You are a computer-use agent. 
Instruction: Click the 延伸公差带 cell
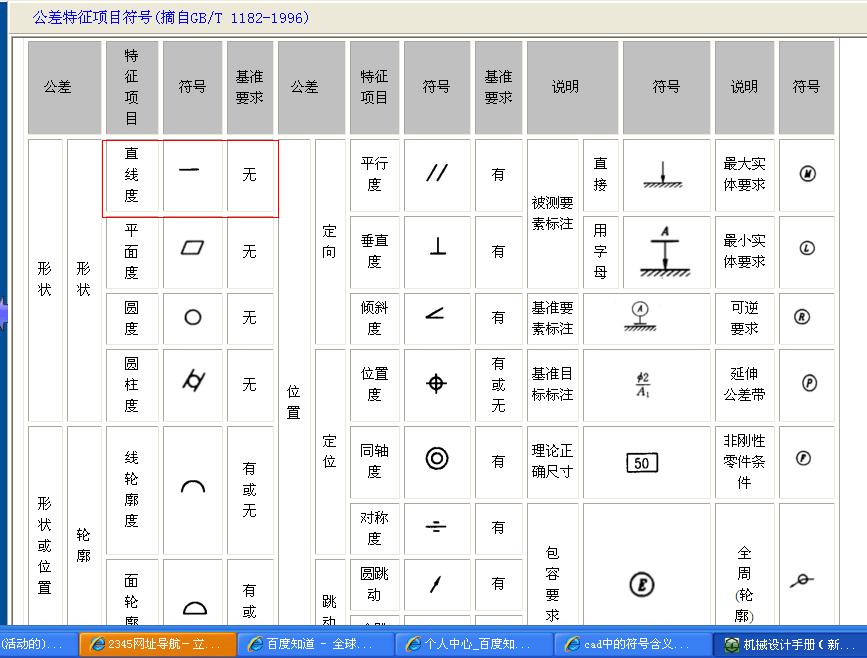pos(744,385)
